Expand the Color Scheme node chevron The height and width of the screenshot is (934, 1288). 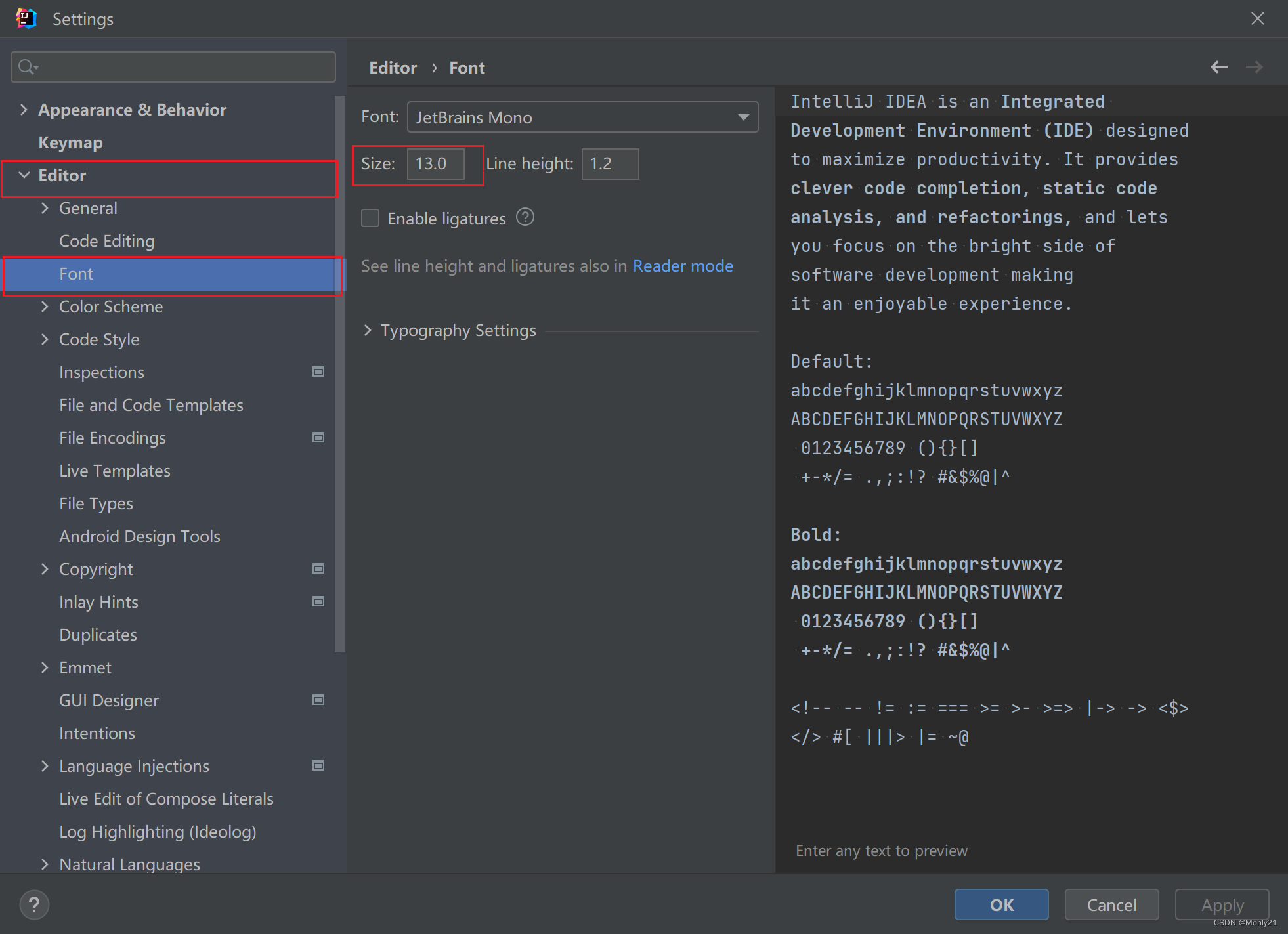coord(45,307)
